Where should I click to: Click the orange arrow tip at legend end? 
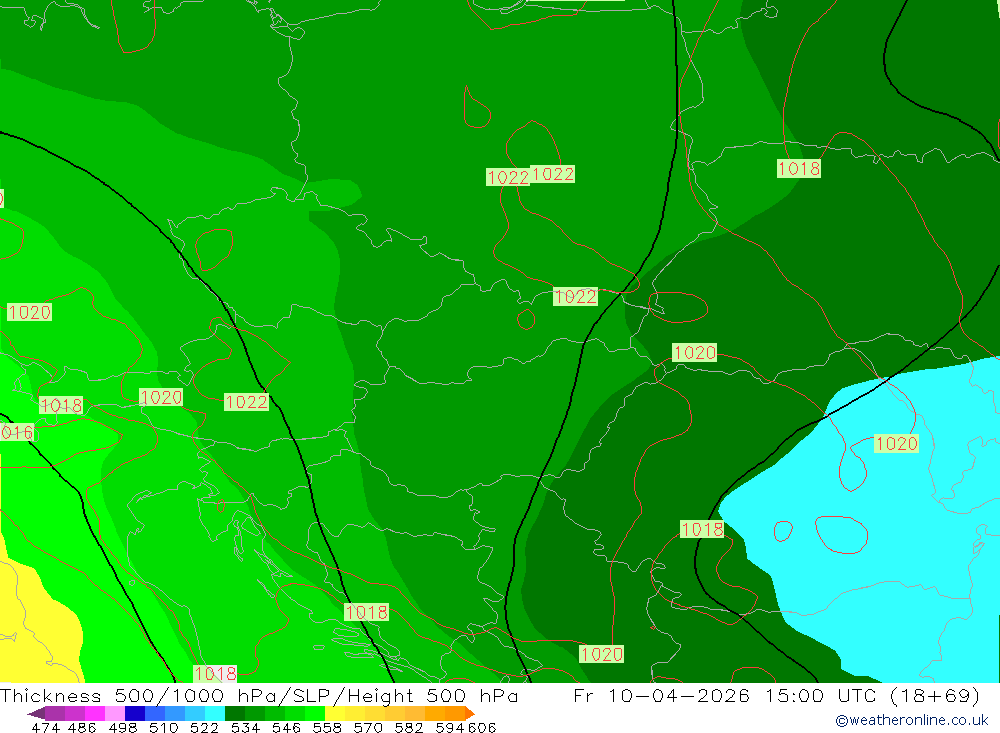470,713
